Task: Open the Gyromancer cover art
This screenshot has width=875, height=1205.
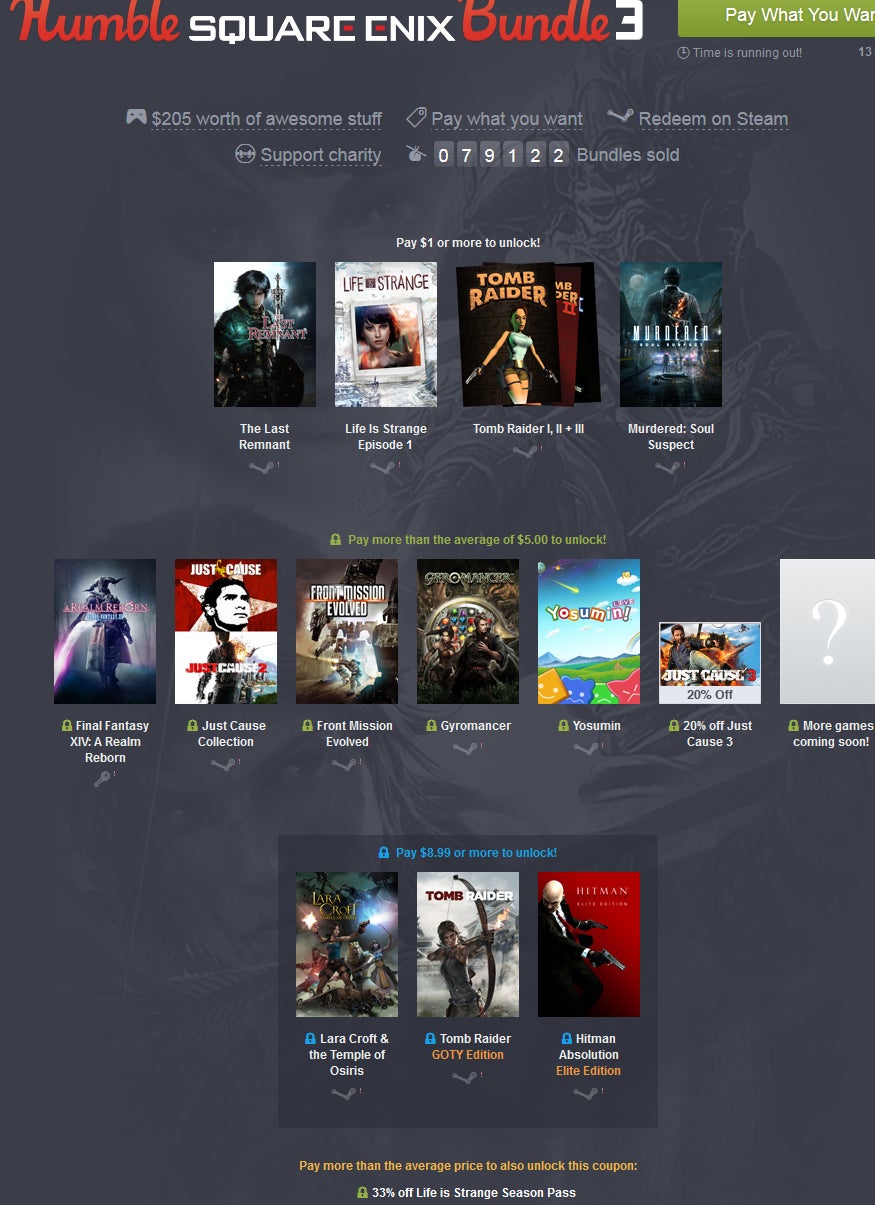Action: pos(468,631)
